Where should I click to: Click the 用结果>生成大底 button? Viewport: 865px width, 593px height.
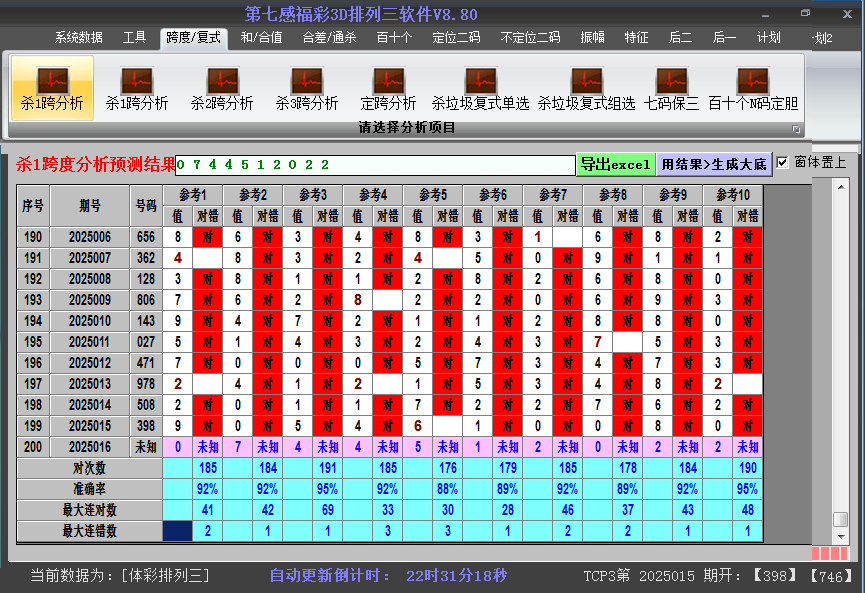[x=714, y=164]
